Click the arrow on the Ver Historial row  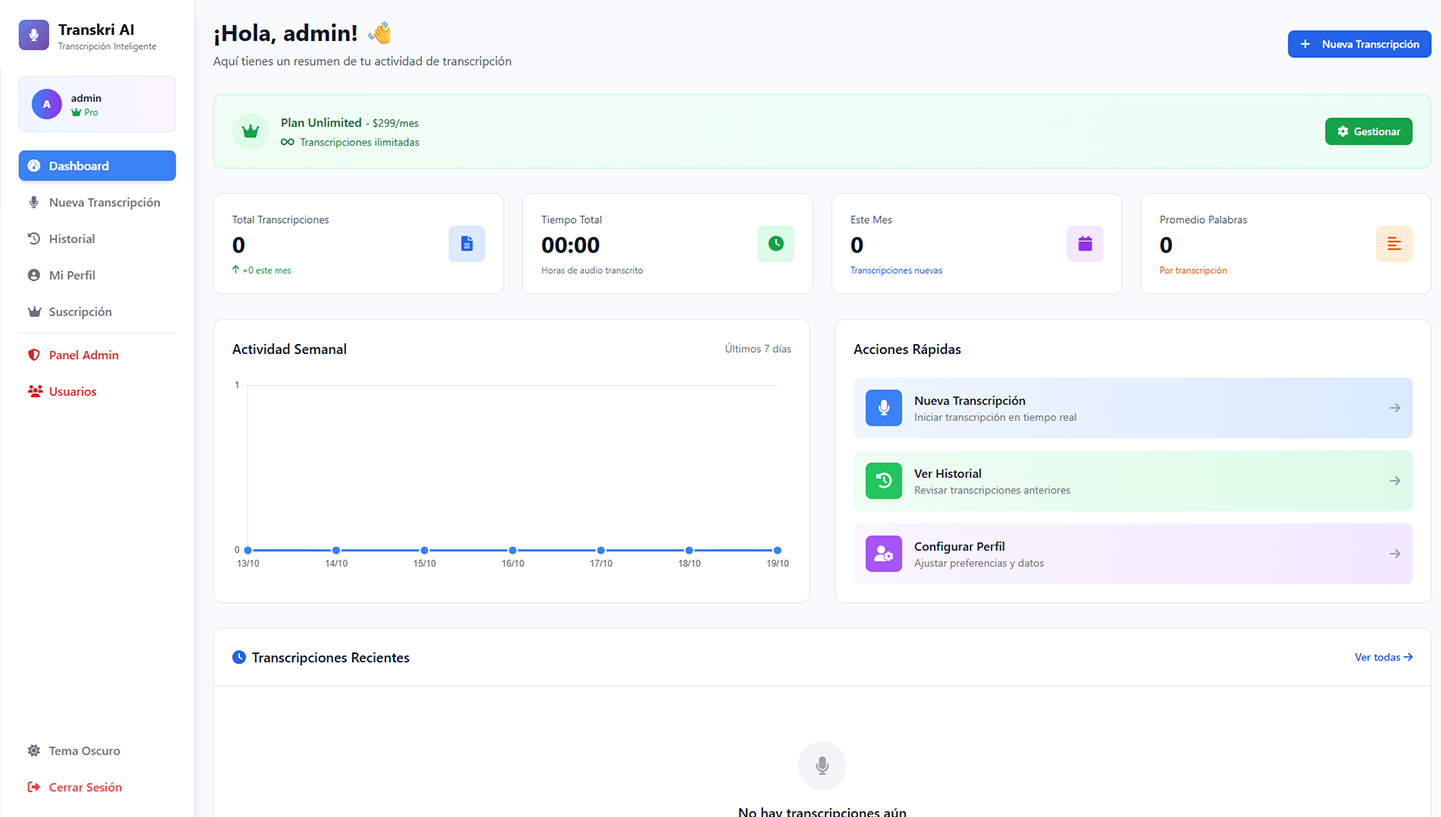(x=1394, y=481)
